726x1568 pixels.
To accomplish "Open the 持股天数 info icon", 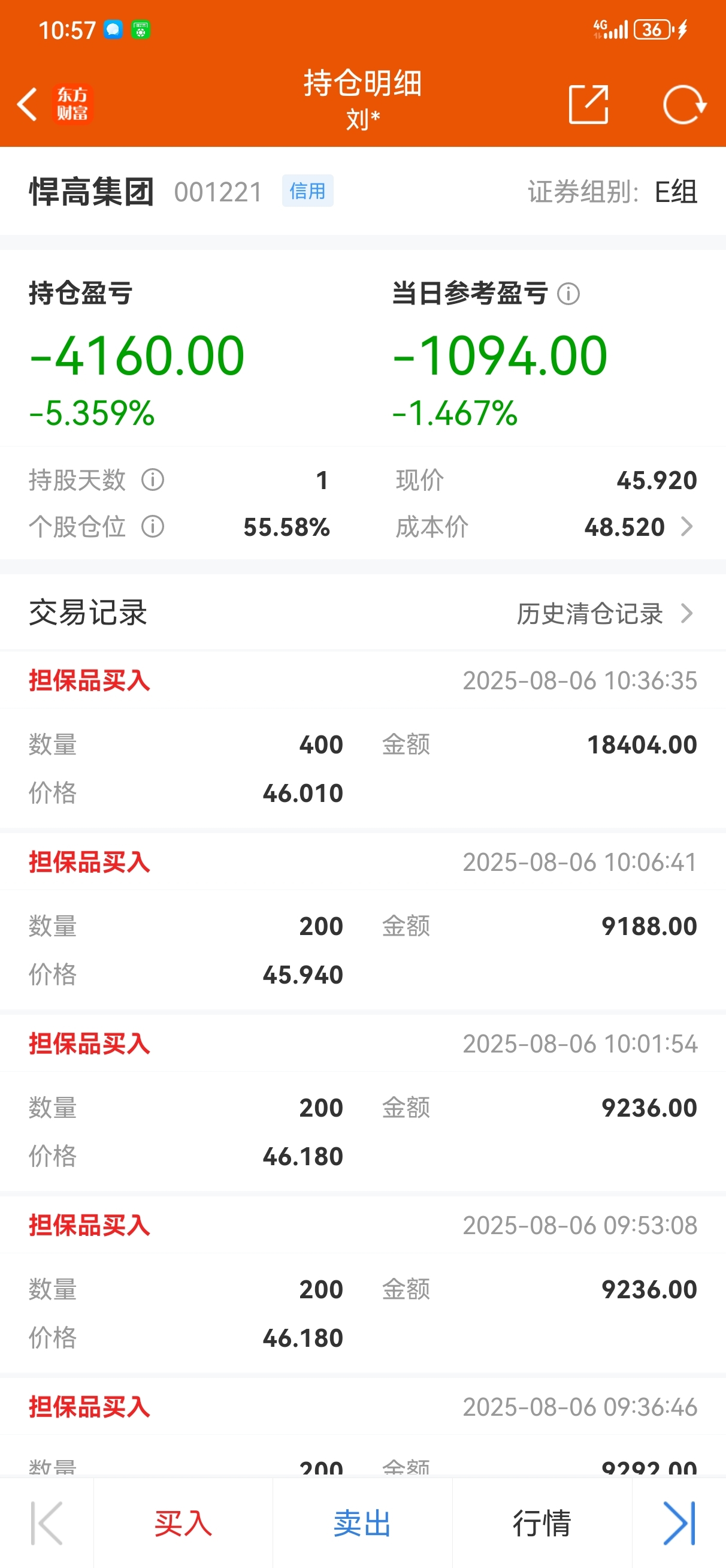I will (x=153, y=480).
